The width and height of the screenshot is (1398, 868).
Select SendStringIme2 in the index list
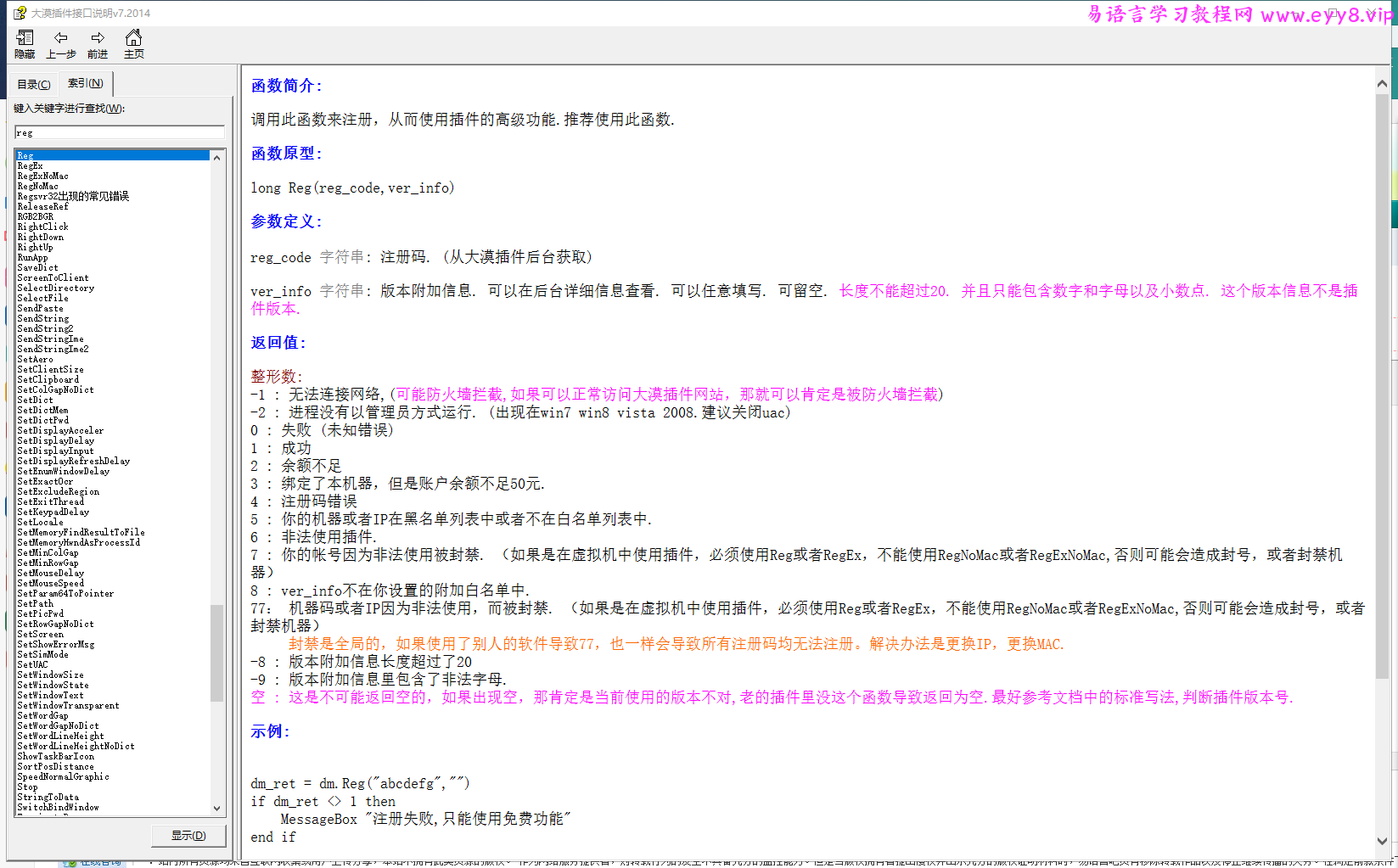53,349
